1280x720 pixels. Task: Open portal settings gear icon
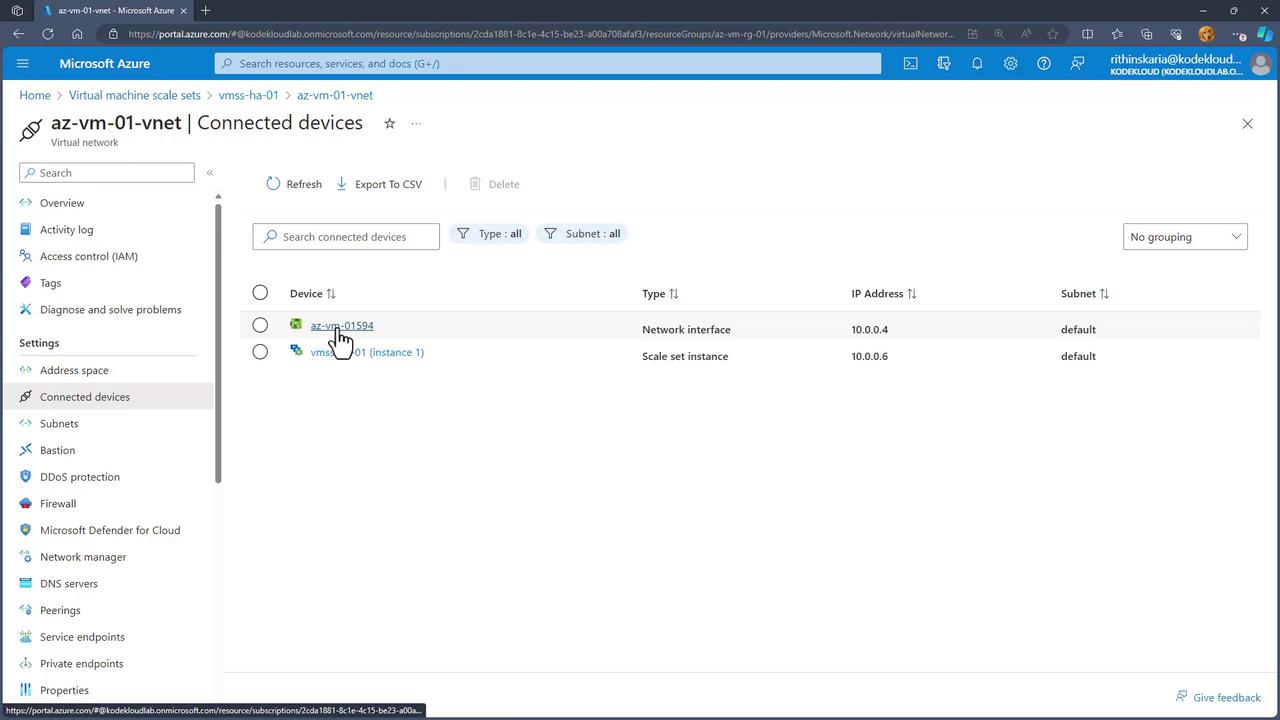click(x=1010, y=63)
